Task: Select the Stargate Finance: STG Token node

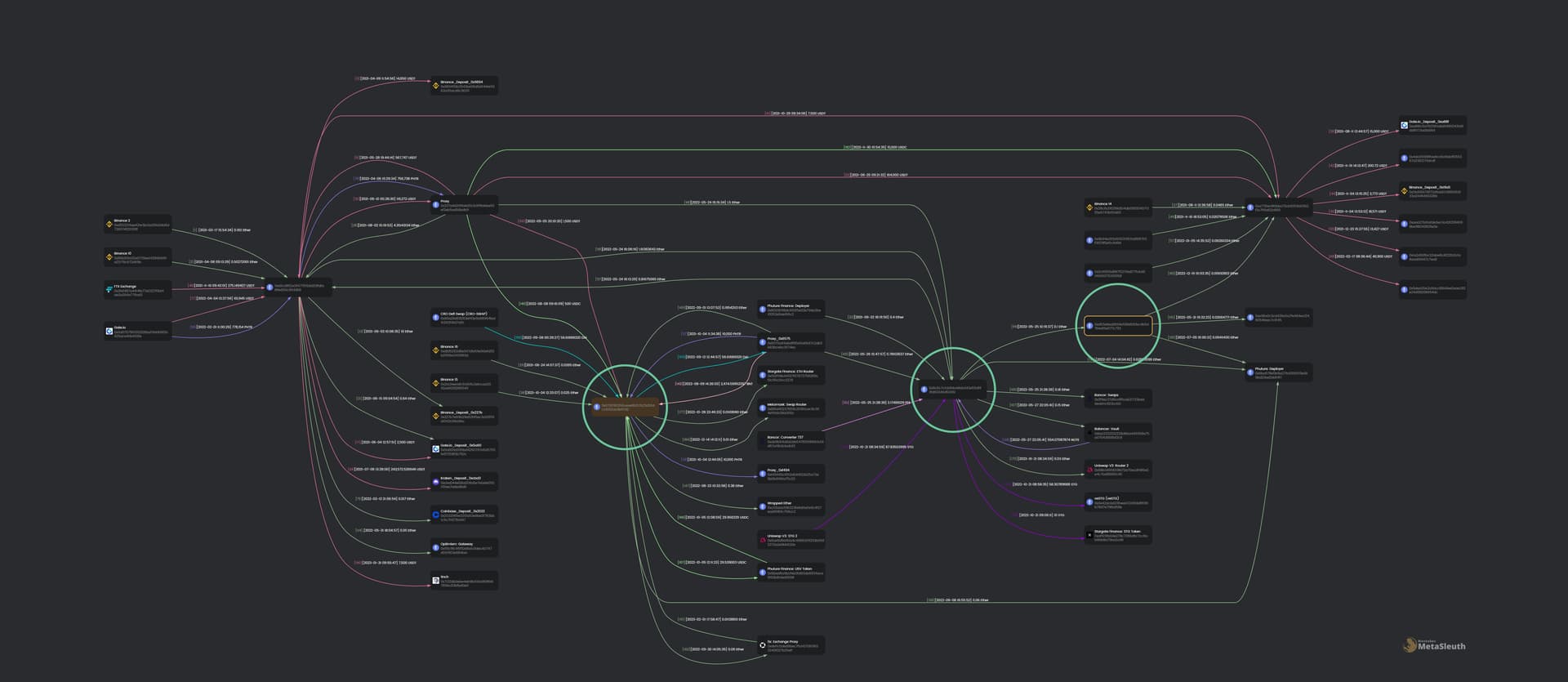Action: point(1116,535)
